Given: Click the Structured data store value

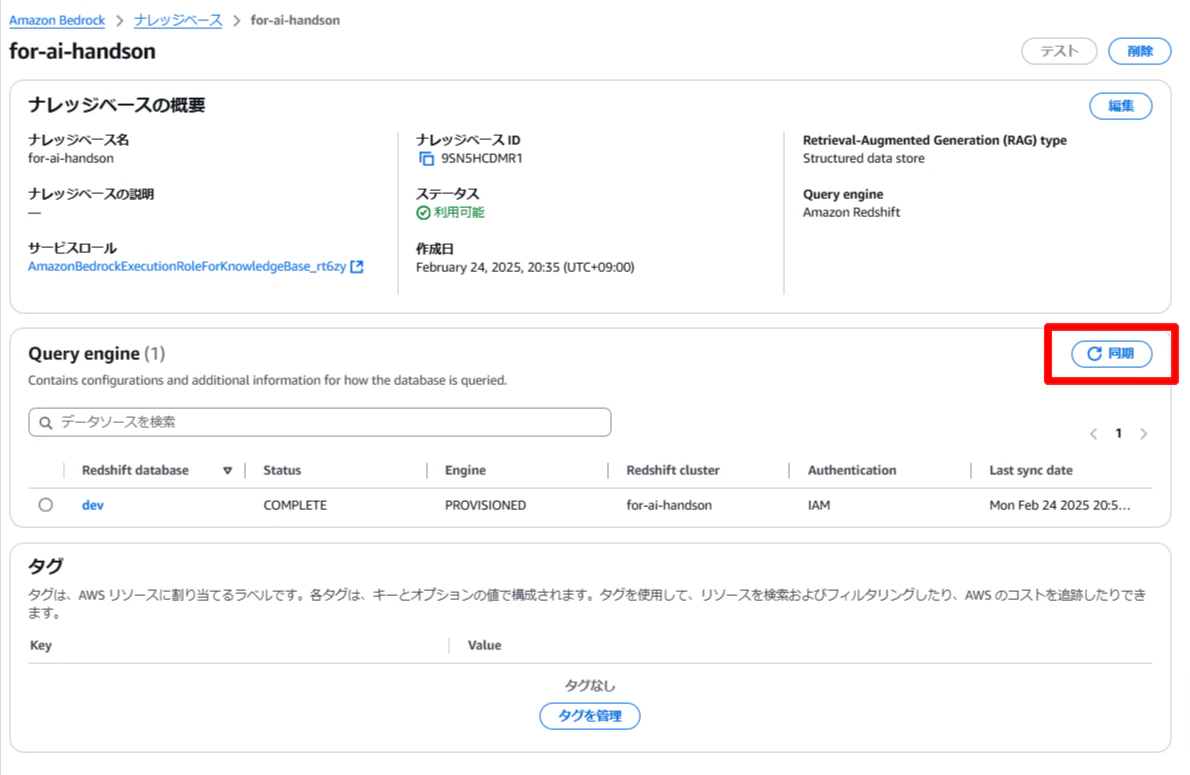Looking at the screenshot, I should pos(864,159).
